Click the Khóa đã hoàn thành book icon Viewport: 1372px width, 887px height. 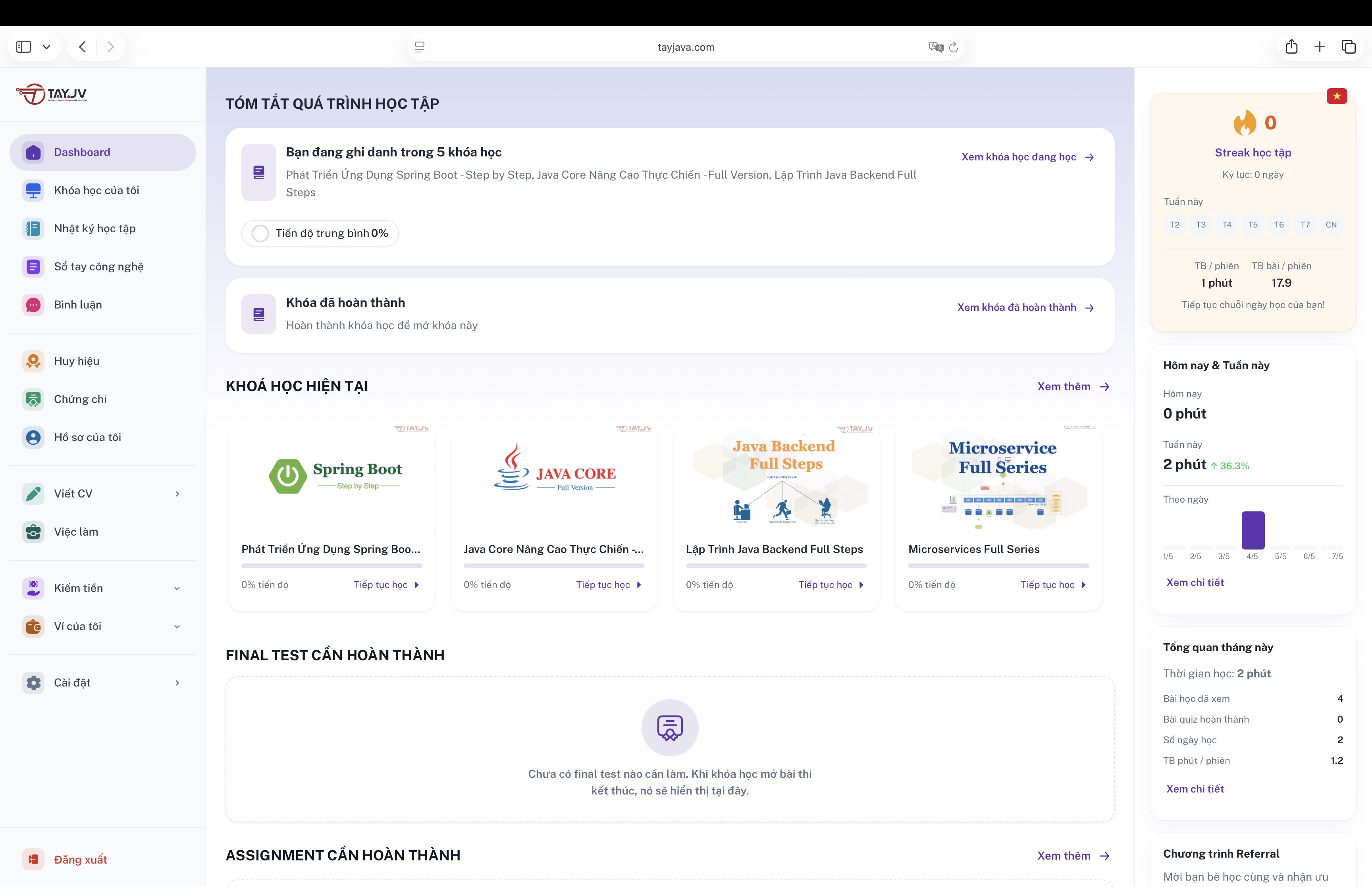258,314
